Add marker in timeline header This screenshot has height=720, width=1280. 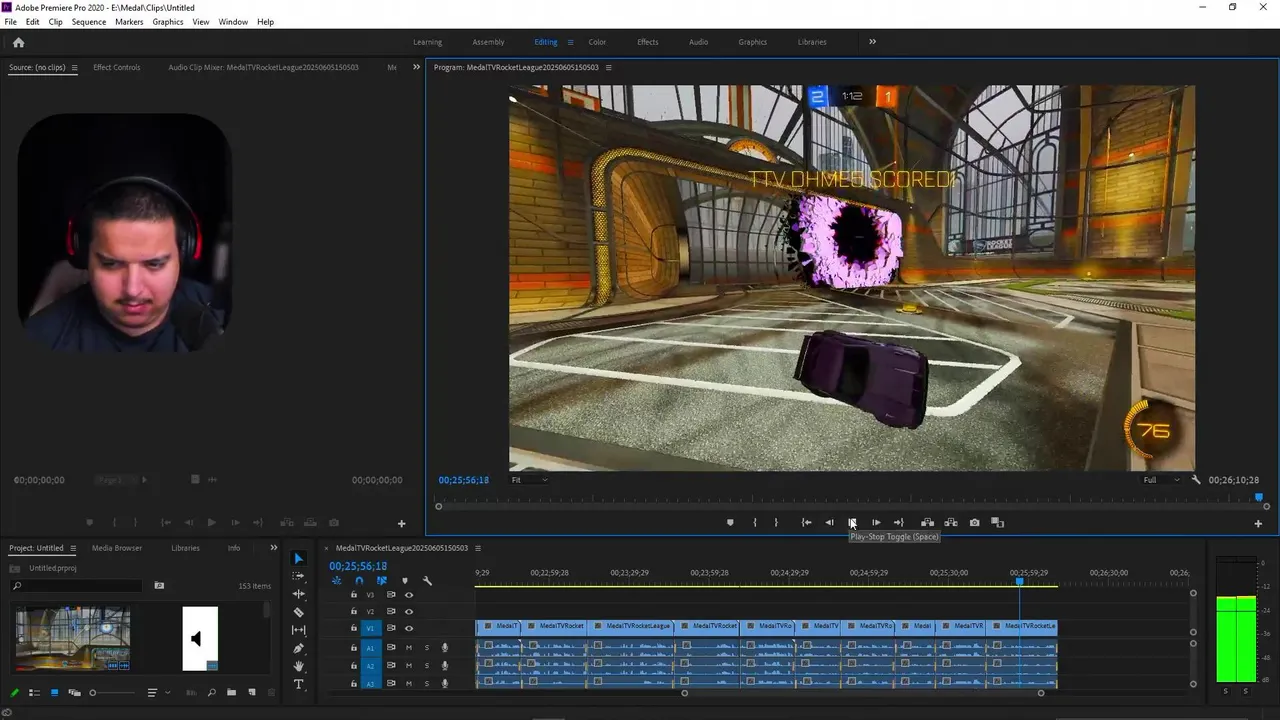pos(404,581)
